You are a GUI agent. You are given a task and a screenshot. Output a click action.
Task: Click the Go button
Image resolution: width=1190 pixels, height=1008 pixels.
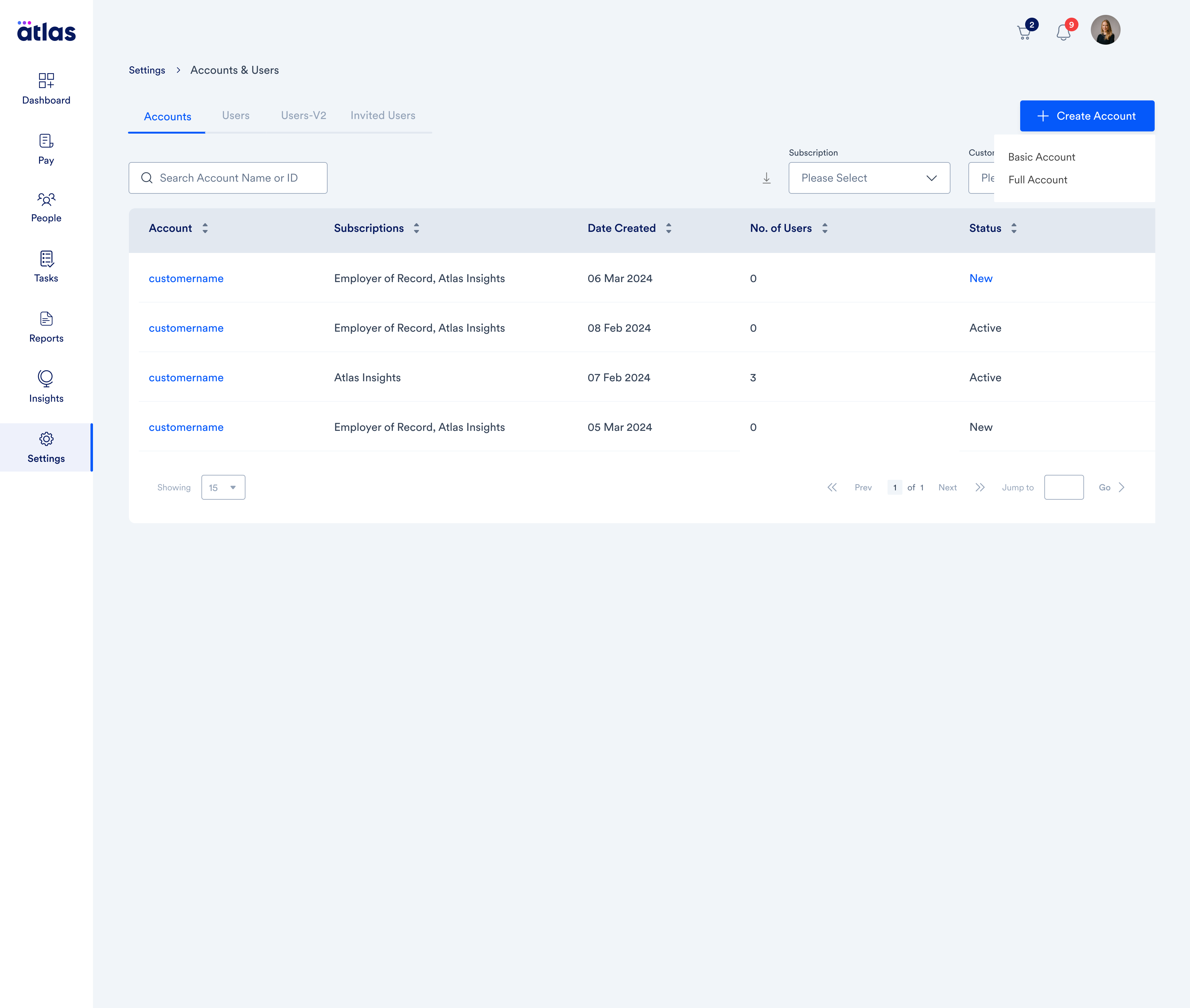pyautogui.click(x=1104, y=488)
